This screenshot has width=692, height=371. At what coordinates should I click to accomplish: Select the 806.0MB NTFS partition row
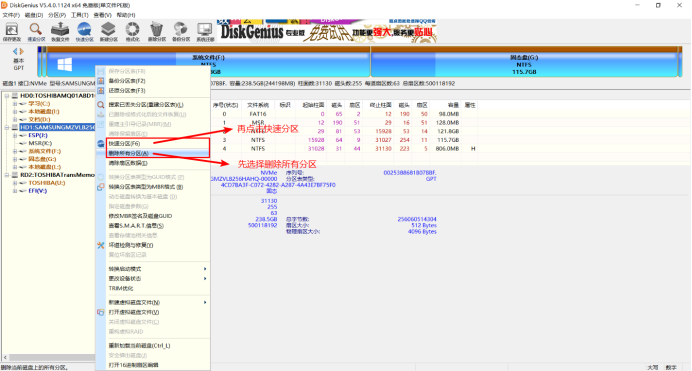[344, 149]
